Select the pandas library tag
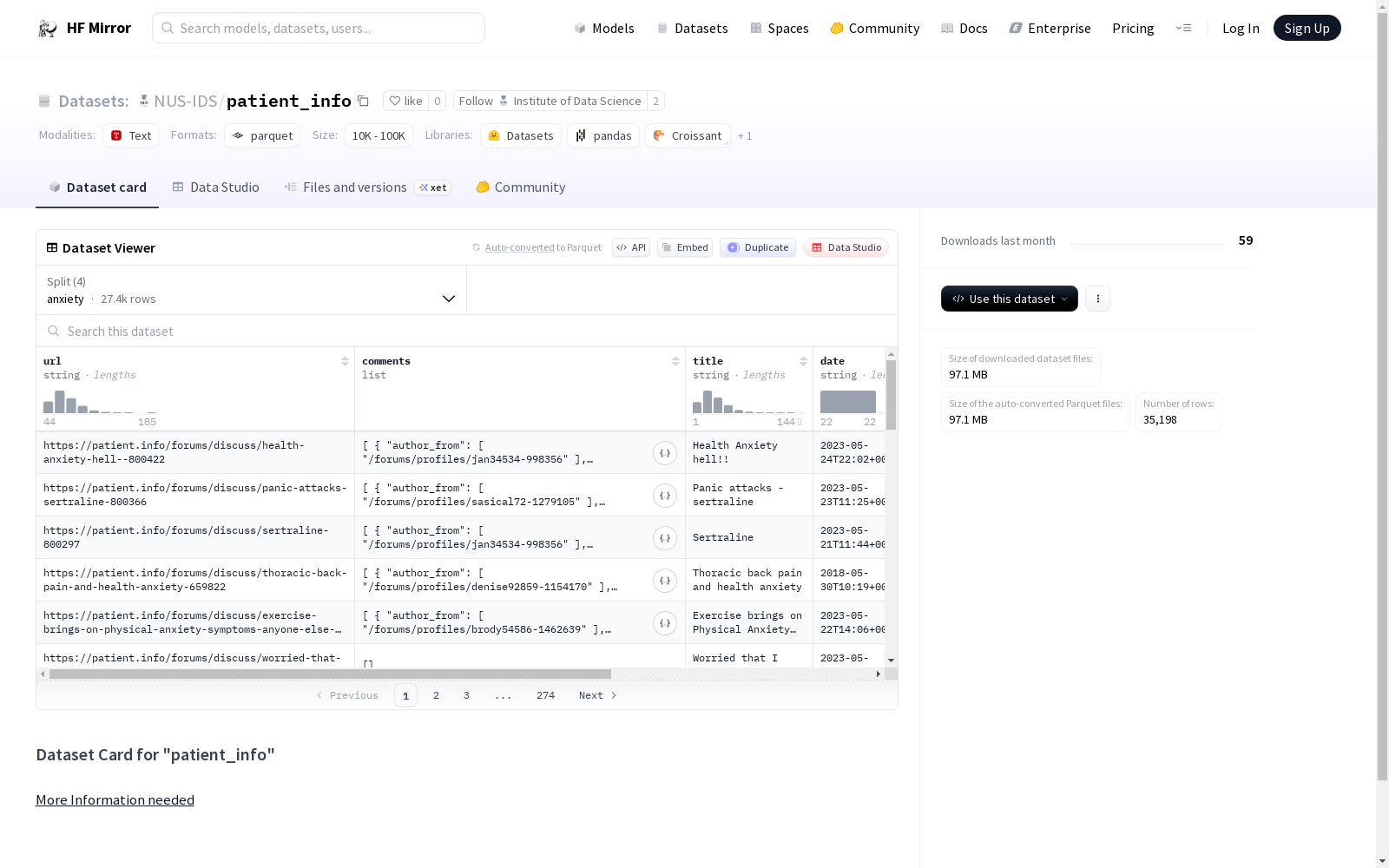The height and width of the screenshot is (868, 1389). pos(603,135)
